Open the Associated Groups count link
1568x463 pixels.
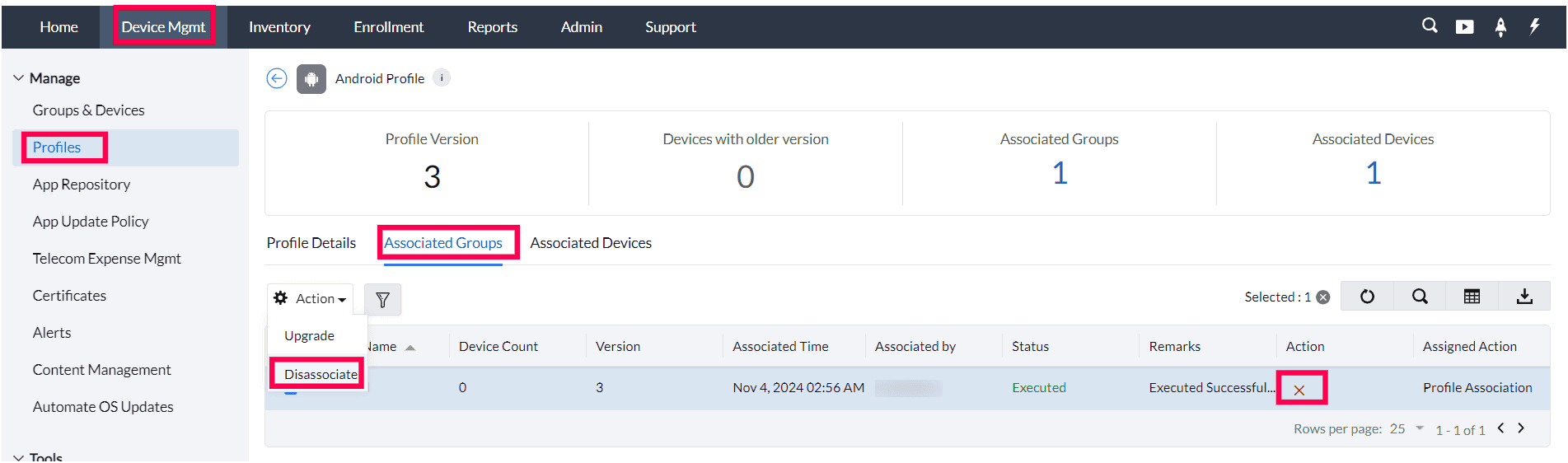tap(1060, 173)
